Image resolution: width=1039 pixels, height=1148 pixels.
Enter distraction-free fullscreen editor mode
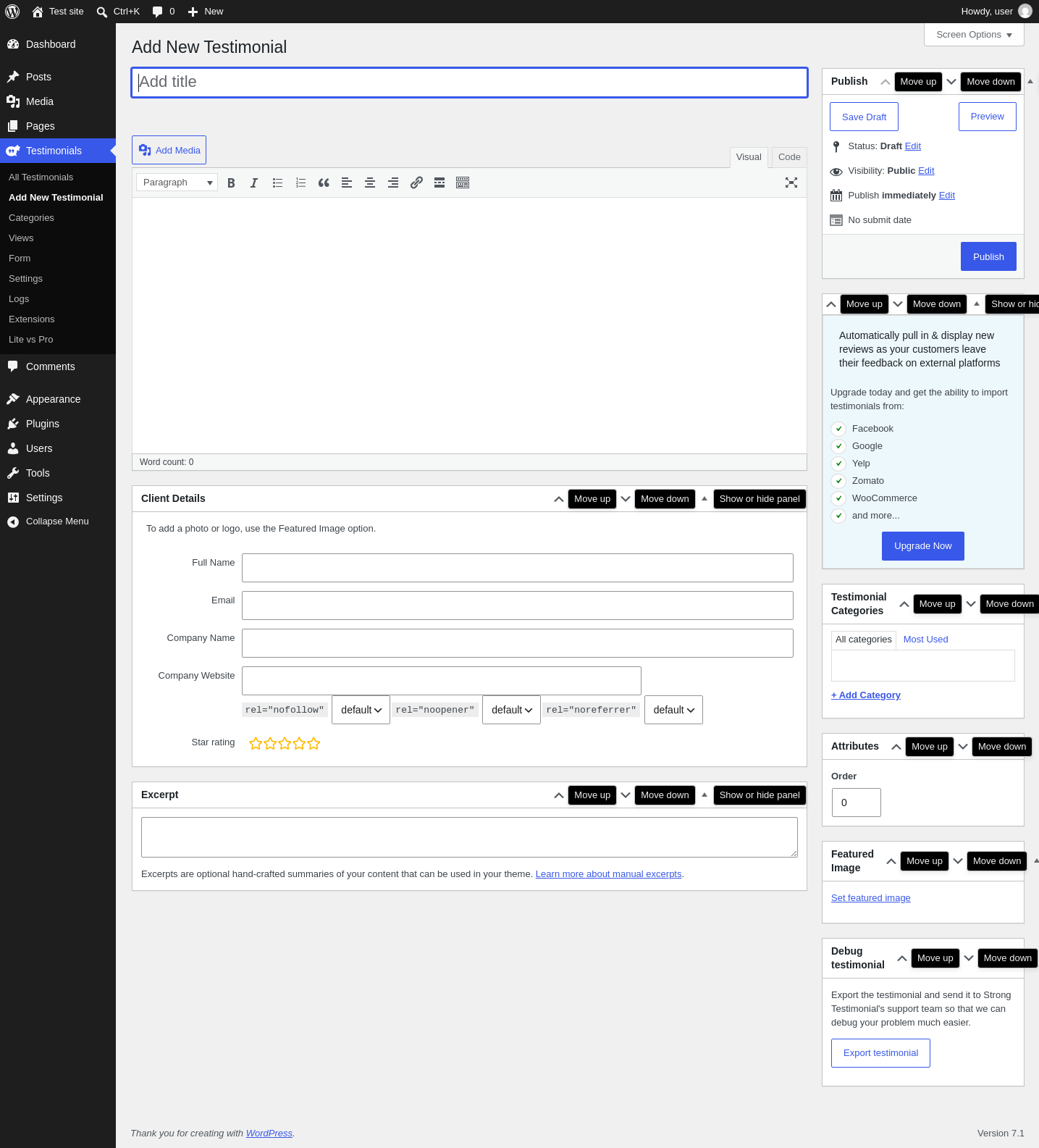pyautogui.click(x=791, y=183)
